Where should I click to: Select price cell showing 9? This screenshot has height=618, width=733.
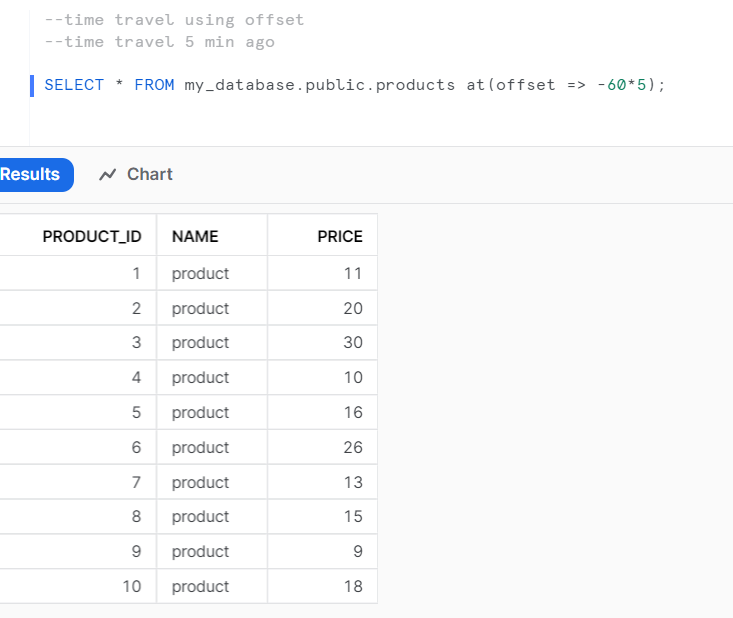tap(323, 552)
